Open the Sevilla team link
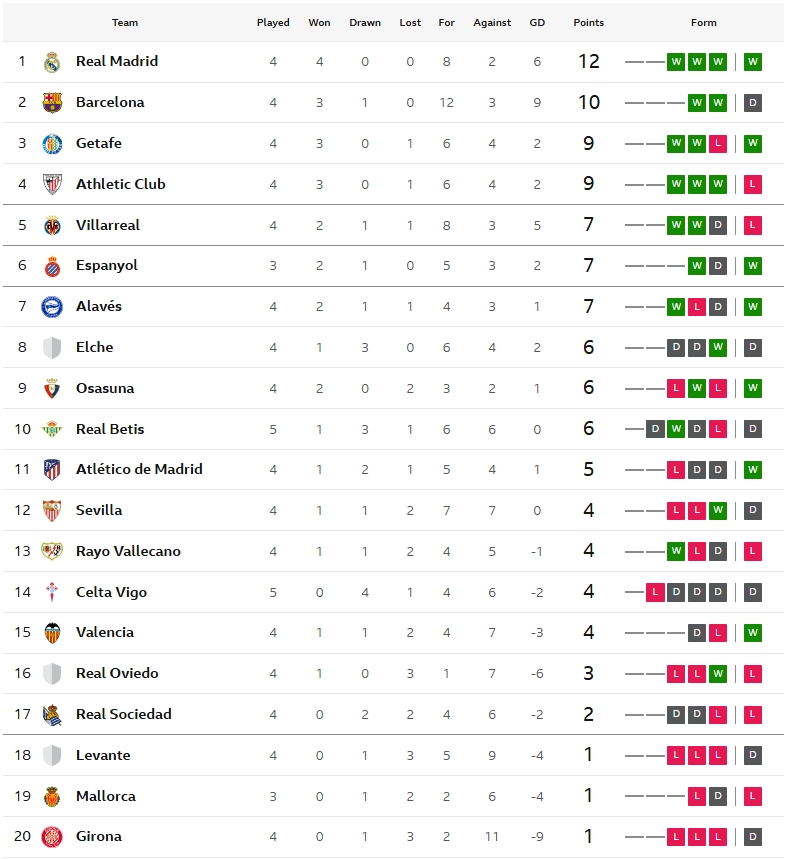785x859 pixels. click(99, 510)
